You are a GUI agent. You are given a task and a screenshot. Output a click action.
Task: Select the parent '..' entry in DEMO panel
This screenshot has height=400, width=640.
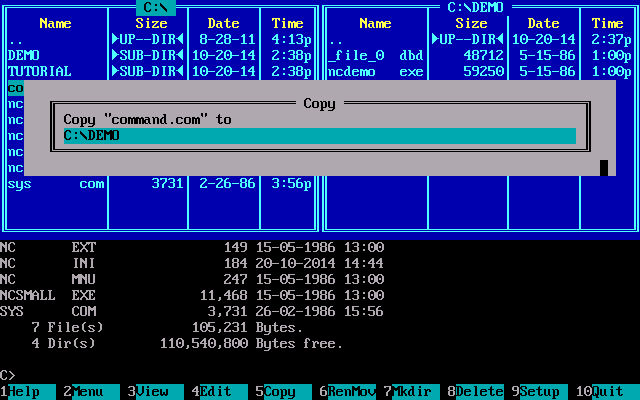point(336,40)
